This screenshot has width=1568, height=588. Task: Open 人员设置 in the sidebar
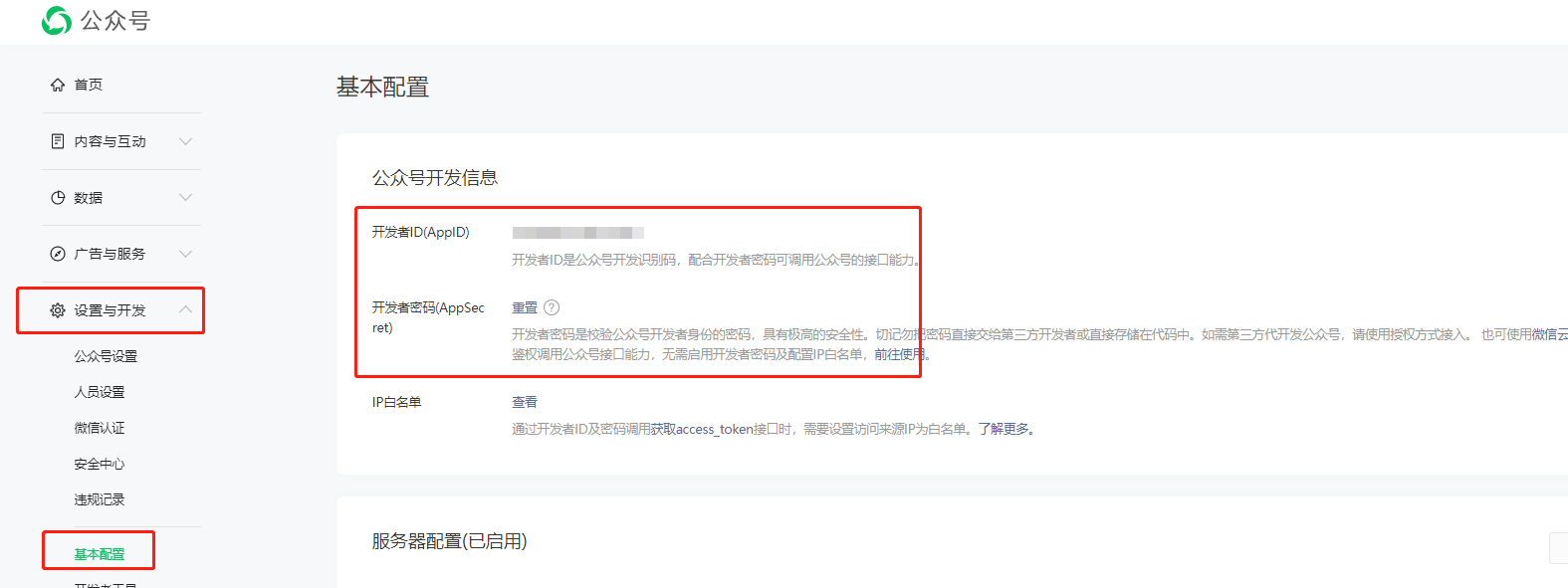tap(100, 392)
